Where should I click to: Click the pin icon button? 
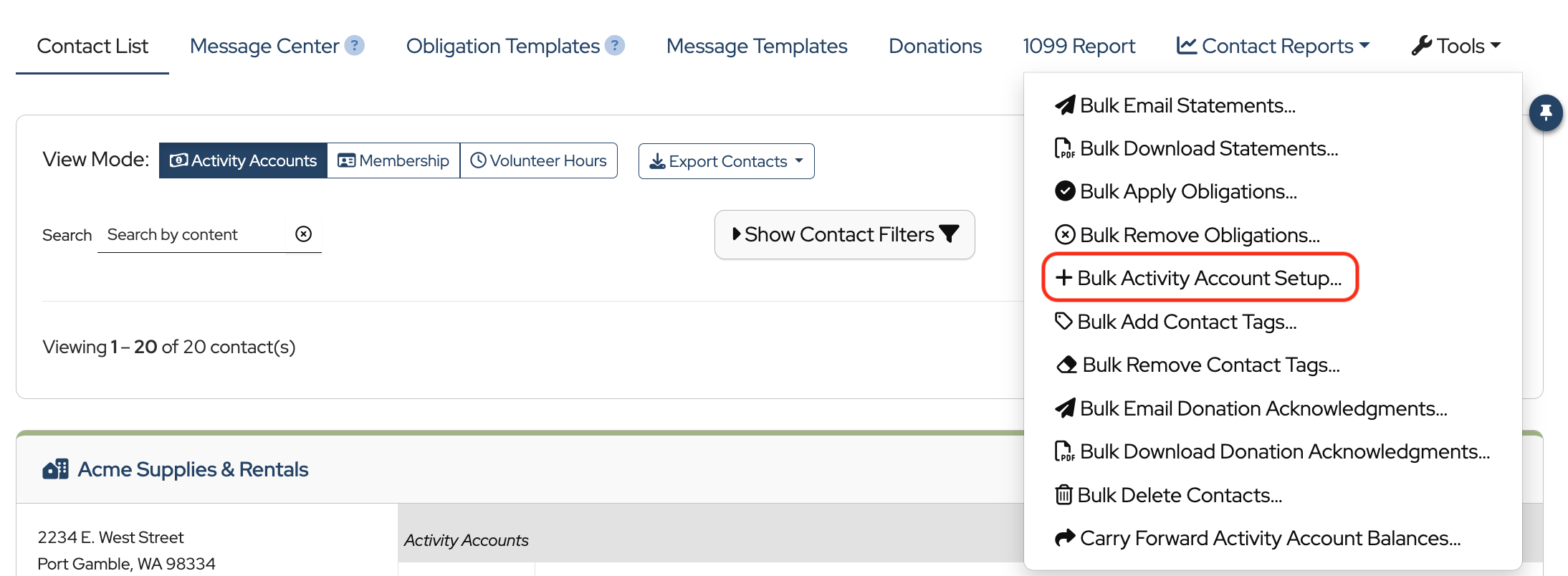pos(1546,112)
